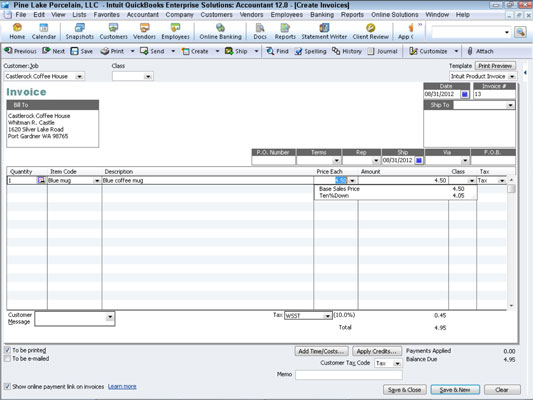The image size is (533, 400).
Task: Open the Vendors menu
Action: click(x=251, y=15)
